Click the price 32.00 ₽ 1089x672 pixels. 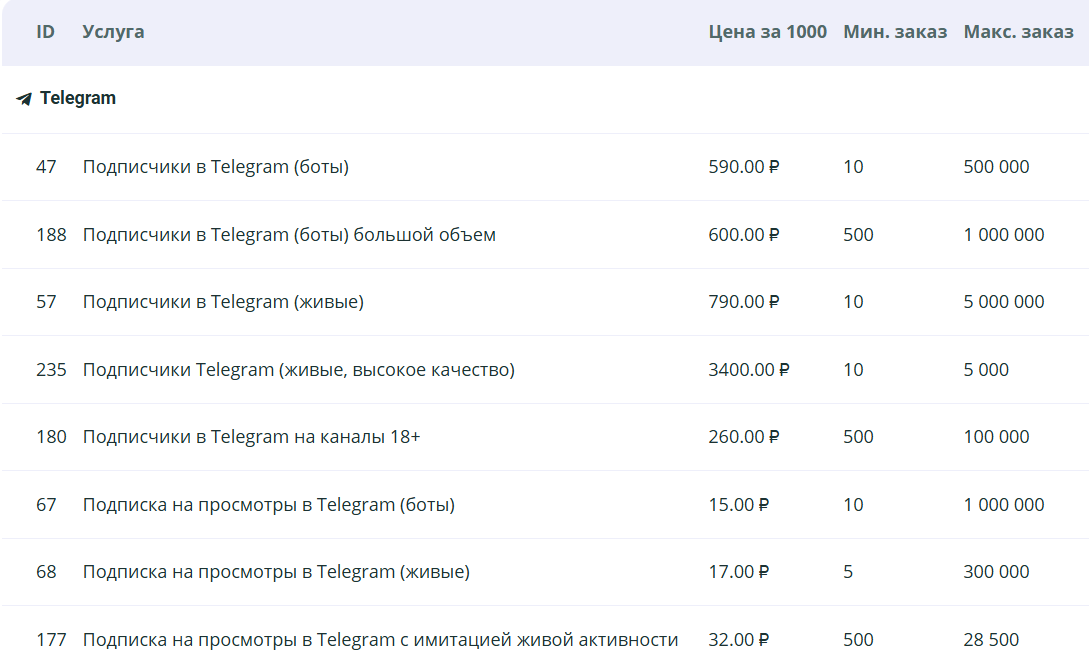[x=739, y=639]
